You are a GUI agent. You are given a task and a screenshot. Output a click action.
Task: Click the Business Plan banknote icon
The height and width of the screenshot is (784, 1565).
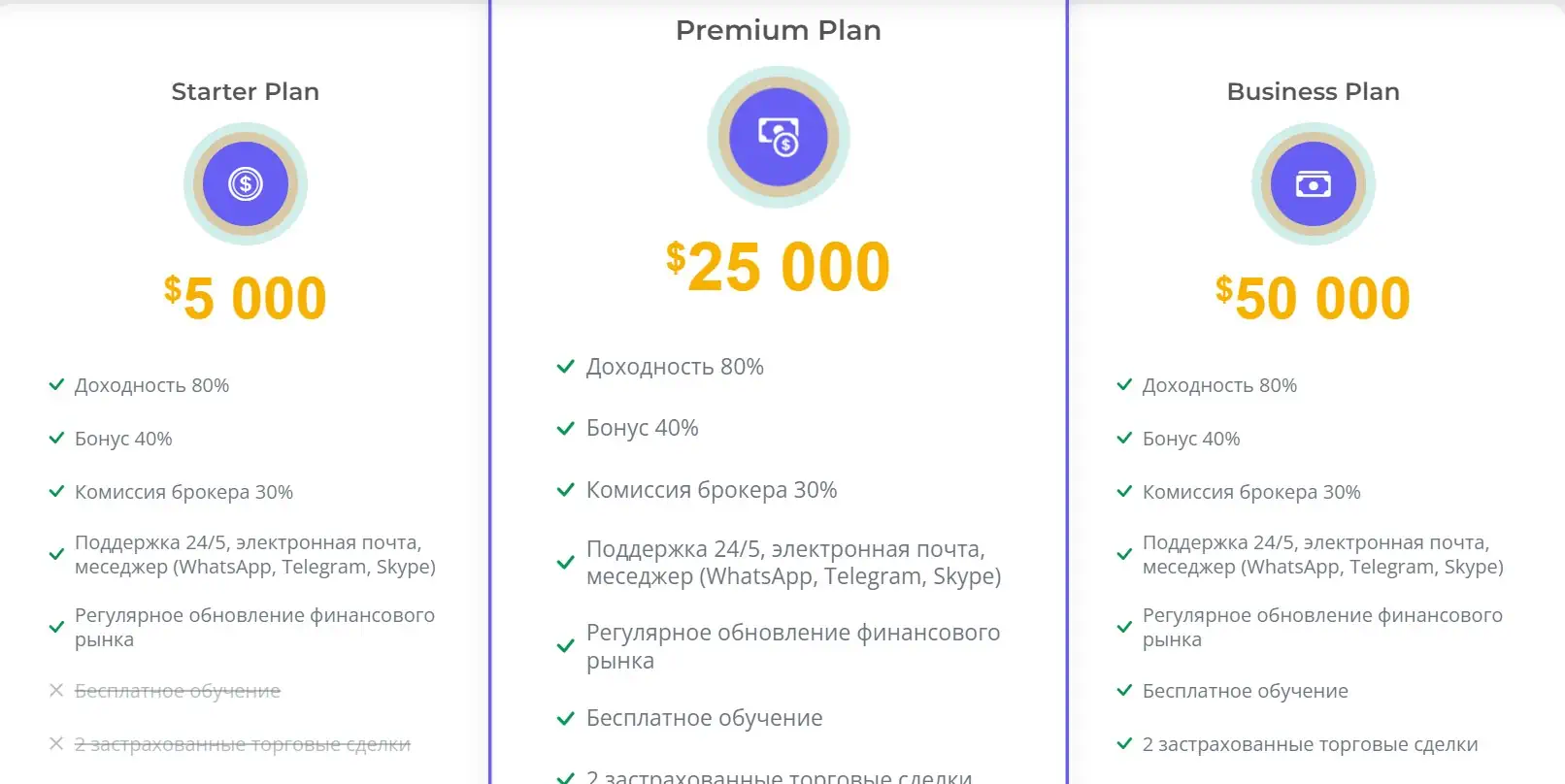pyautogui.click(x=1314, y=183)
